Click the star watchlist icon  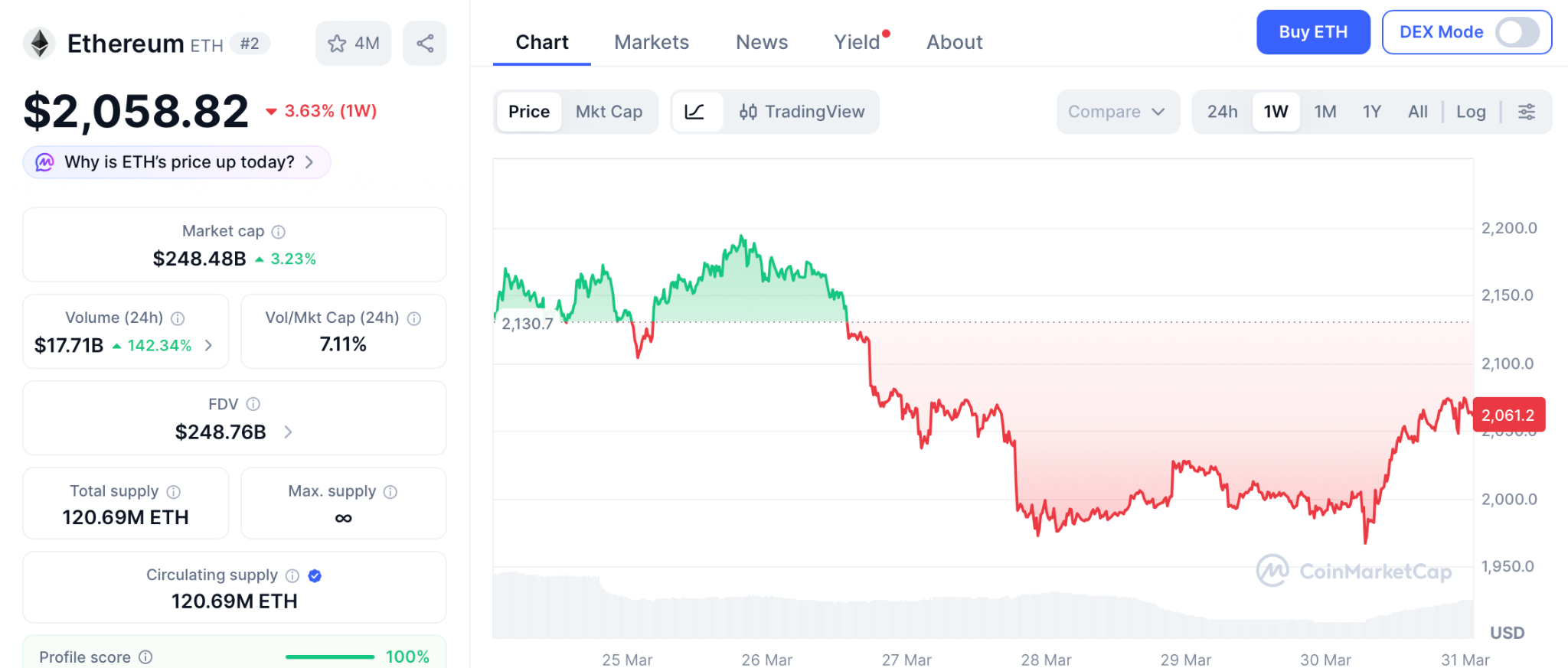[x=337, y=44]
